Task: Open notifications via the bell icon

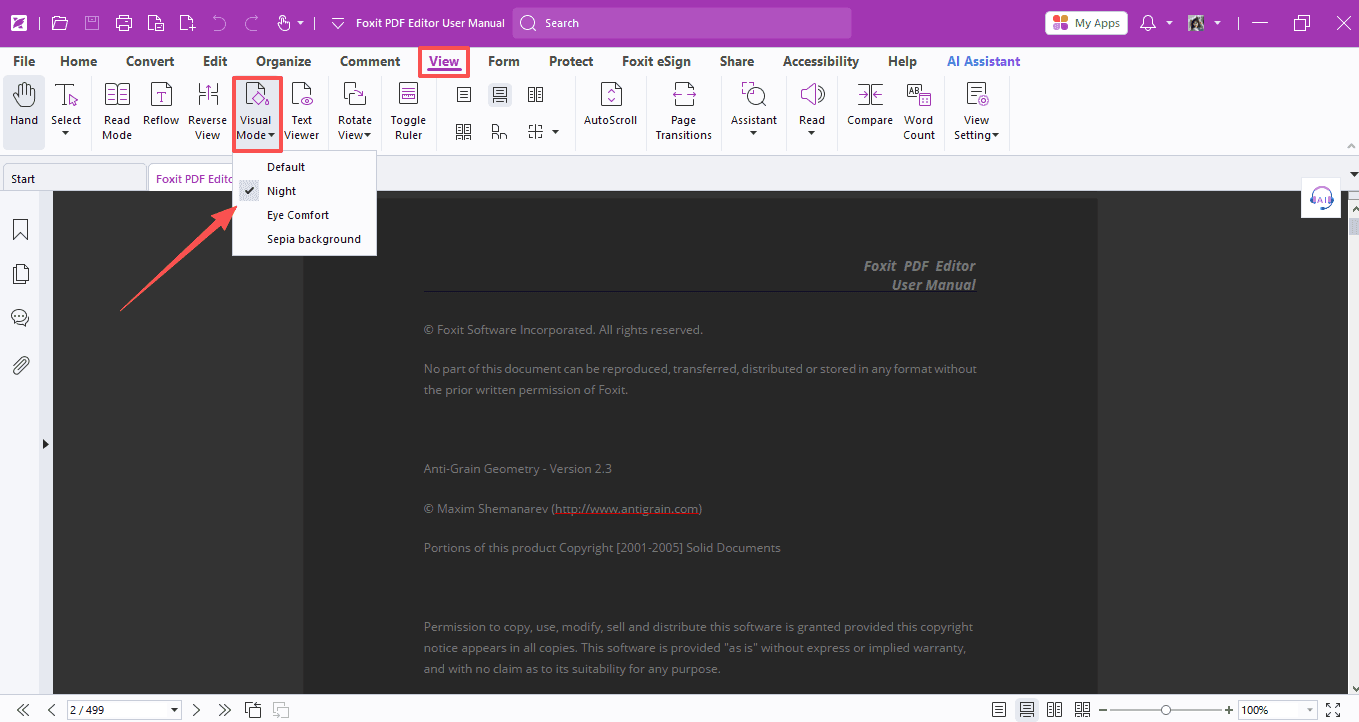Action: coord(1148,23)
